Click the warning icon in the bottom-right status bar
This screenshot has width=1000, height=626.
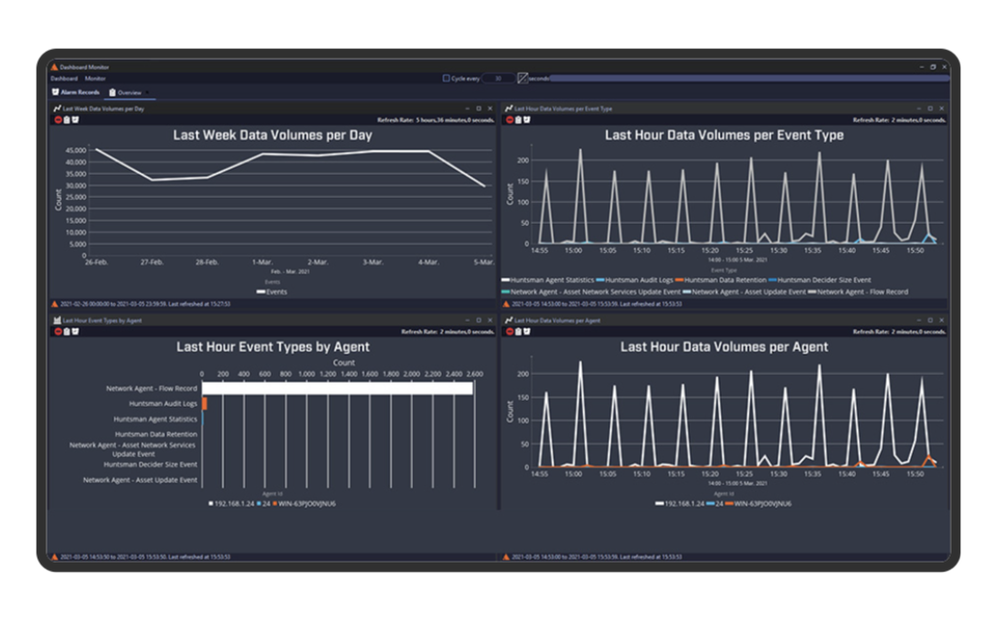[x=506, y=557]
